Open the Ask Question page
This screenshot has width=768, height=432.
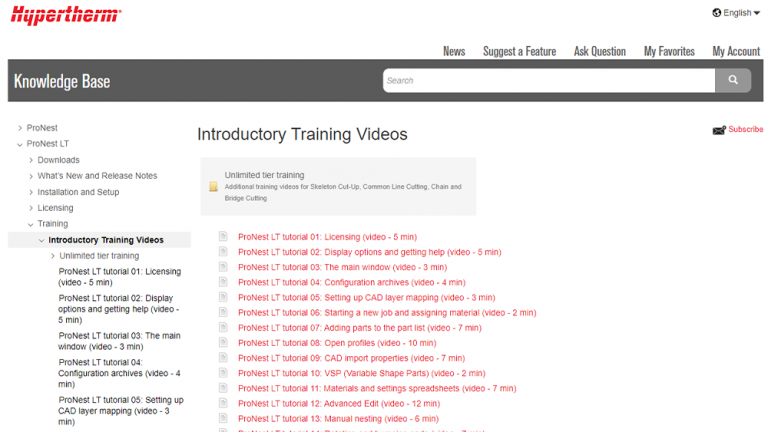[x=599, y=51]
